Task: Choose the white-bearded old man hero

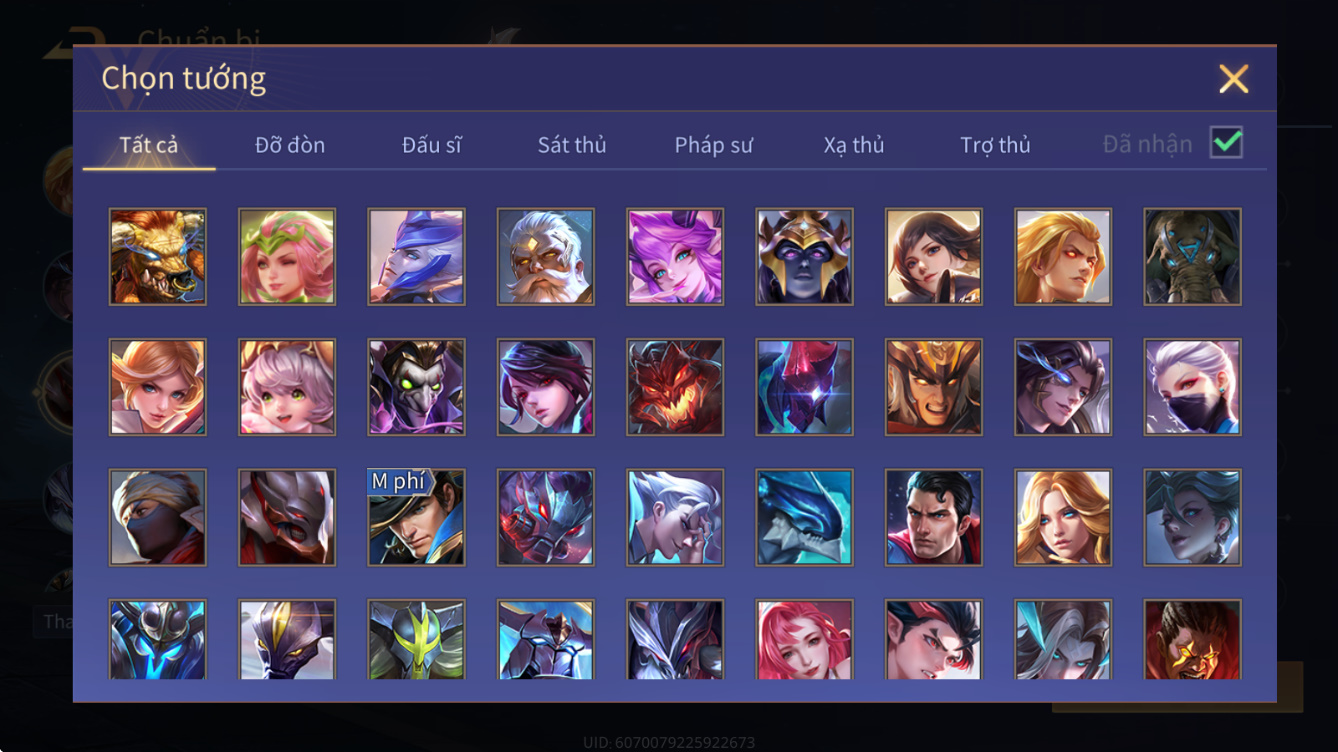Action: click(x=546, y=257)
